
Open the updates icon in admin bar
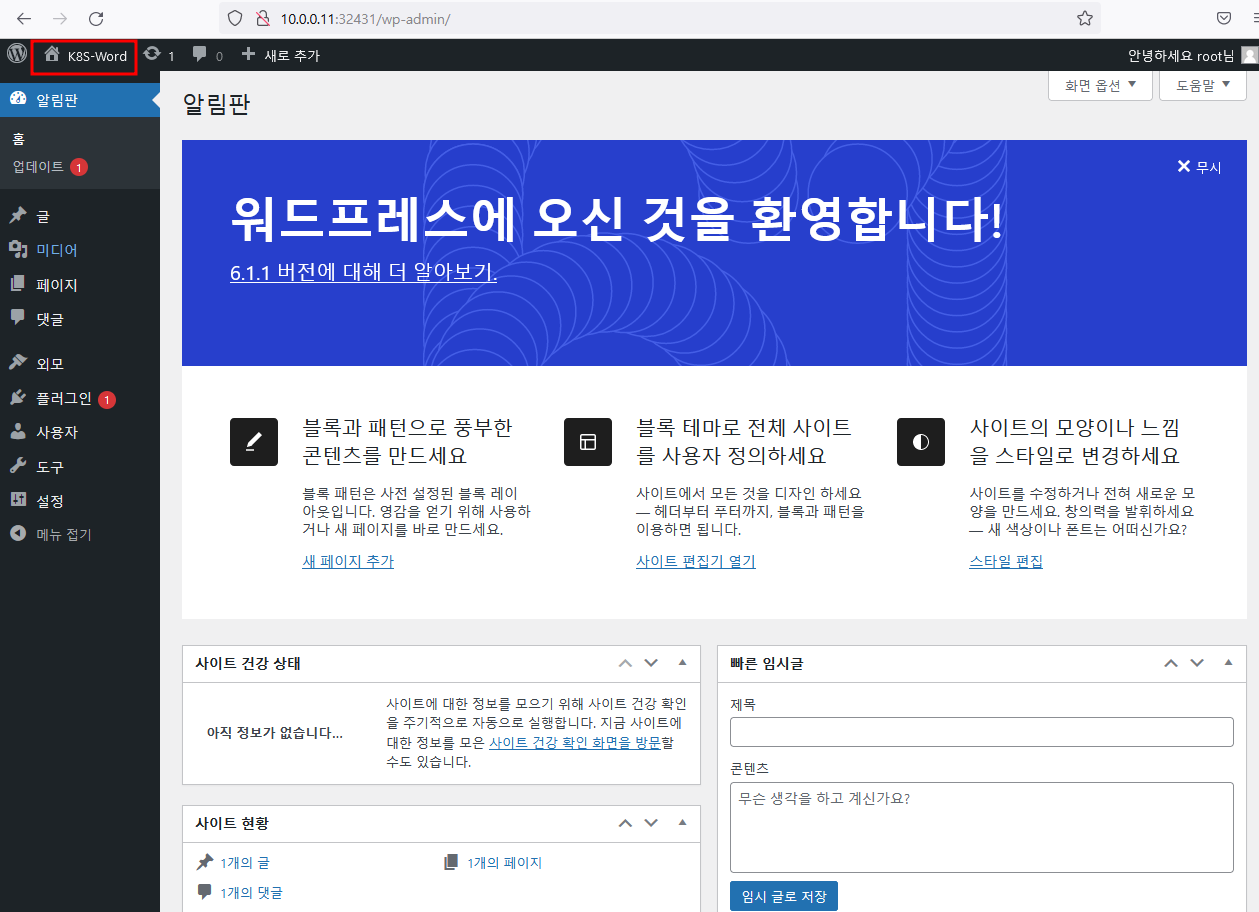tap(152, 54)
